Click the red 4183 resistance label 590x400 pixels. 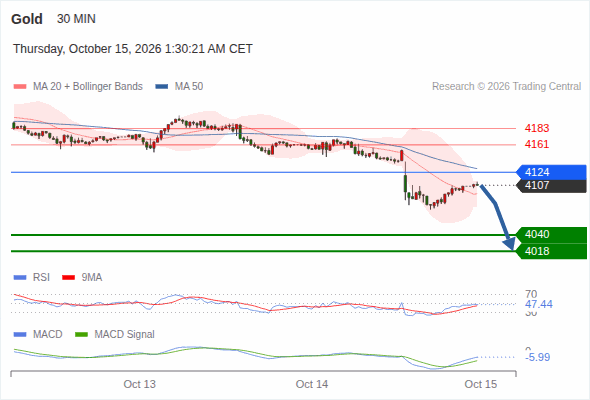pos(537,128)
